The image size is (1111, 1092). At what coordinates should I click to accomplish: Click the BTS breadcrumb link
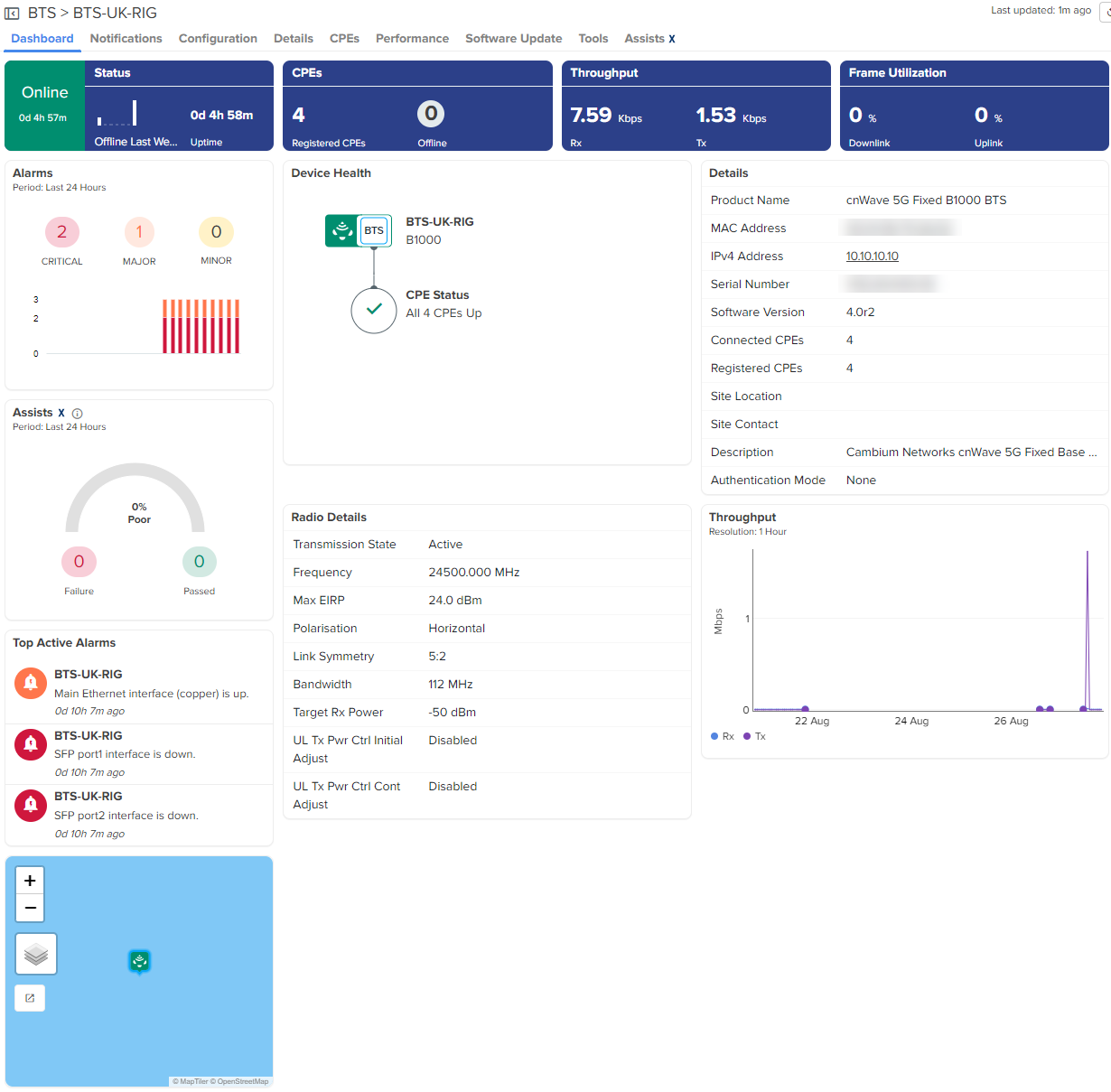(42, 14)
